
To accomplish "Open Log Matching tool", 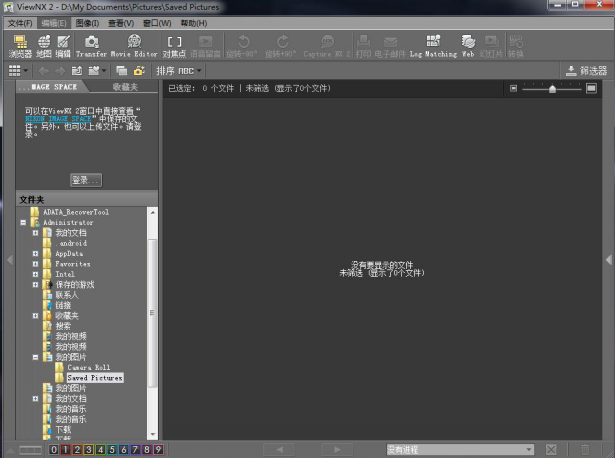I will tap(432, 46).
